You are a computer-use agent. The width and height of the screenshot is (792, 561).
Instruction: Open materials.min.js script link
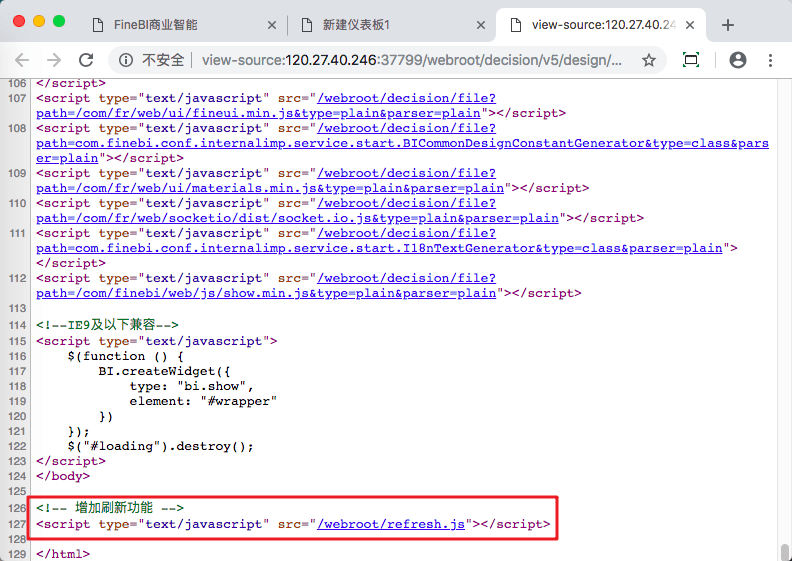[x=270, y=188]
